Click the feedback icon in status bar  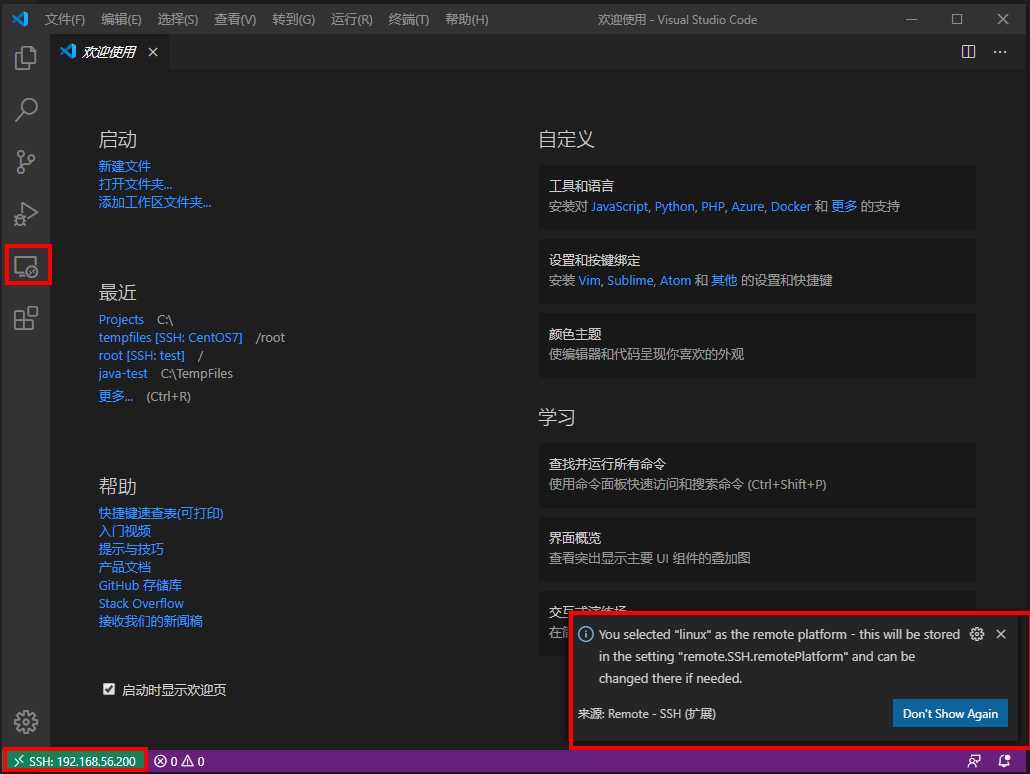(974, 761)
